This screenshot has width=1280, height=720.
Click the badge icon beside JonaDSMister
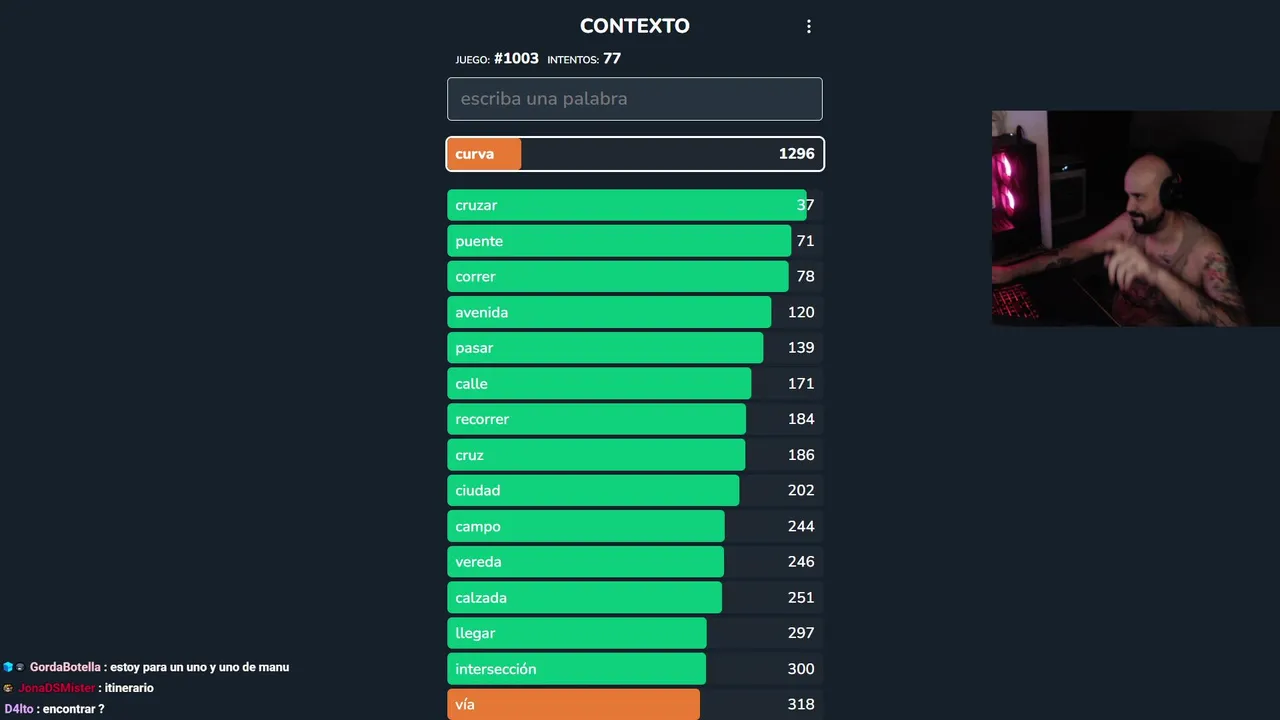tap(8, 688)
